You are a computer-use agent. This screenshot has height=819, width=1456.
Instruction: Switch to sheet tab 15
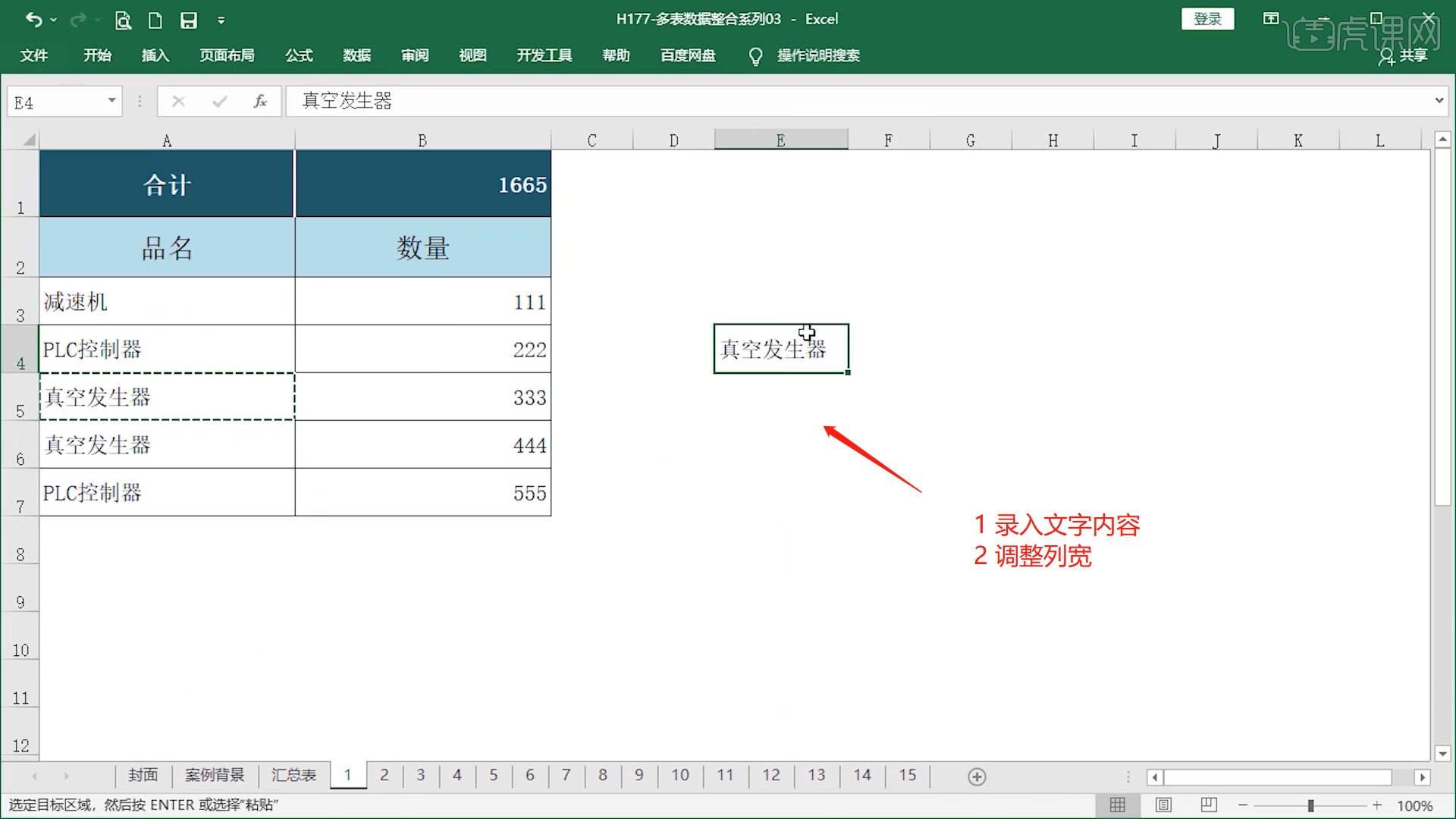click(x=908, y=775)
